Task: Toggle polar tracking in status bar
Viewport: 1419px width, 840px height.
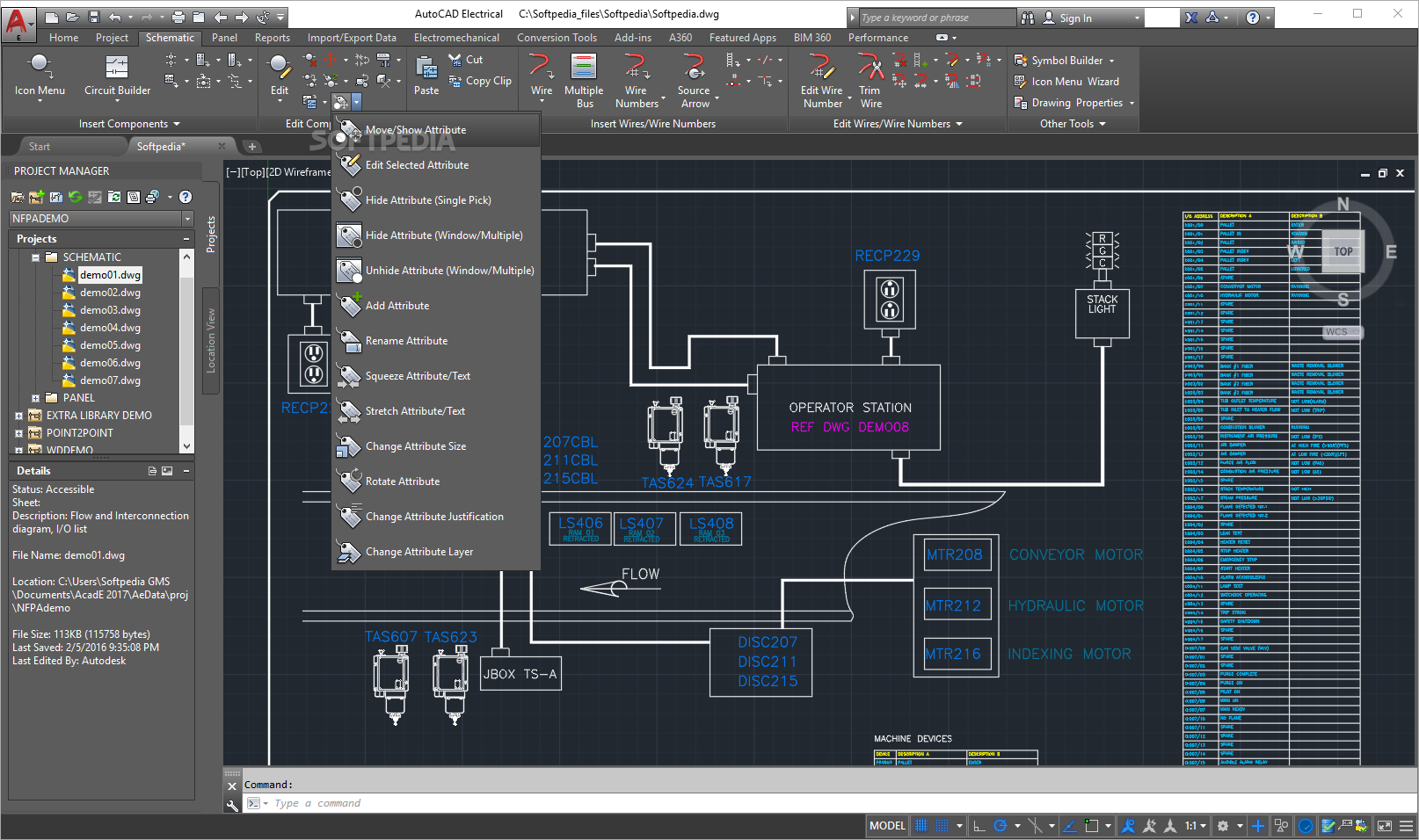Action: [x=1000, y=826]
